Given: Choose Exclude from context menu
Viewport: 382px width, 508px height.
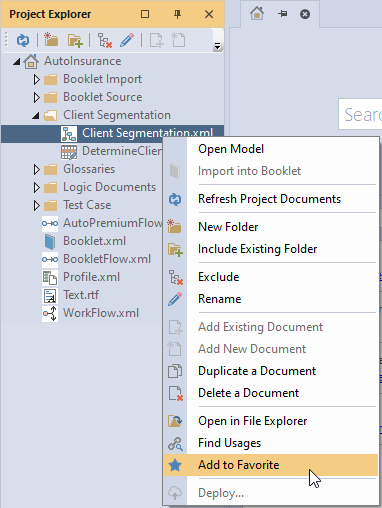Looking at the screenshot, I should point(219,277).
